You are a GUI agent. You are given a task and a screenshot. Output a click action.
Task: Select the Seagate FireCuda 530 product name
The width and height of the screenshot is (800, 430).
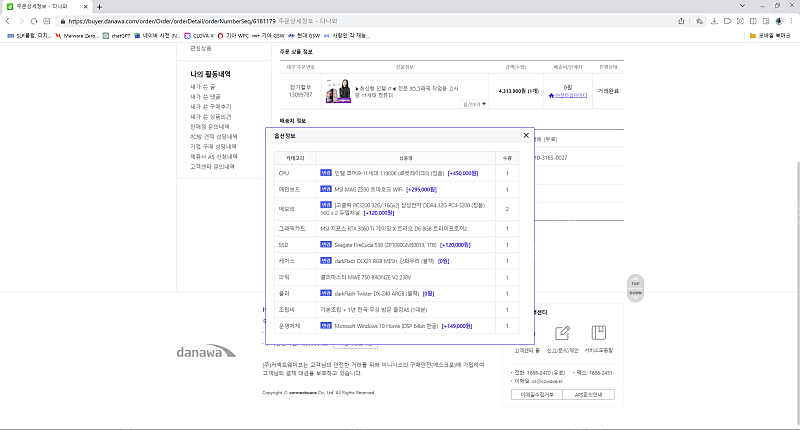[x=385, y=245]
